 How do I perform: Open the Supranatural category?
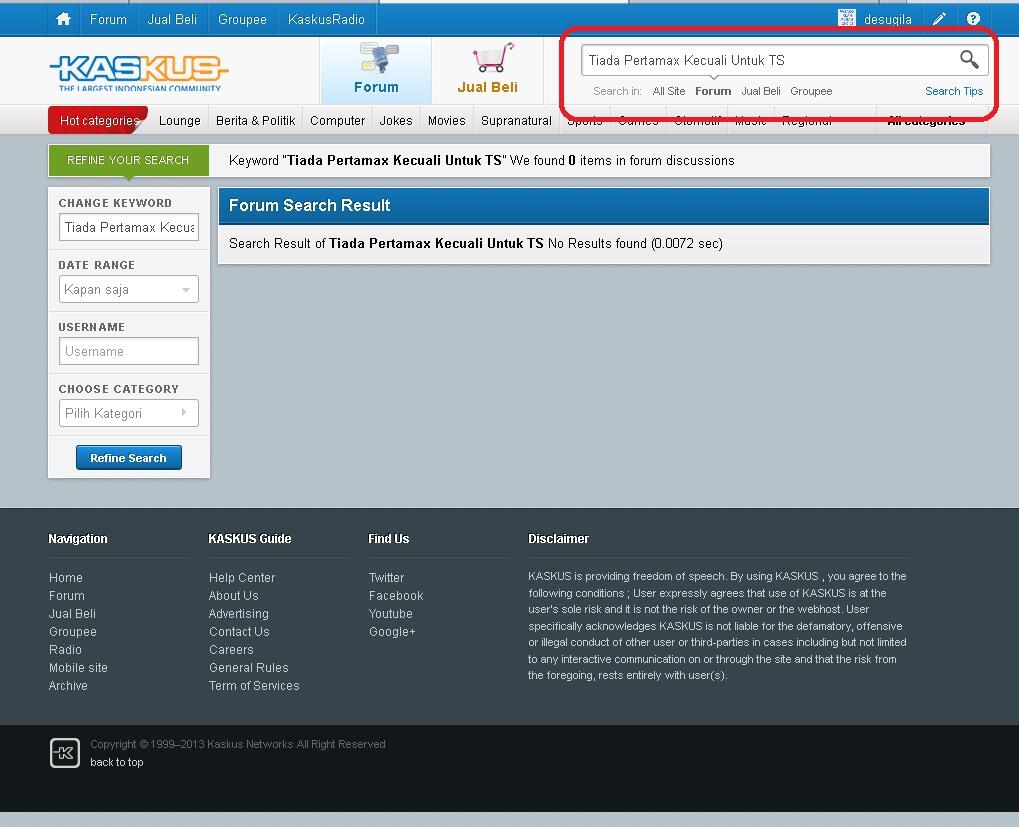tap(516, 121)
